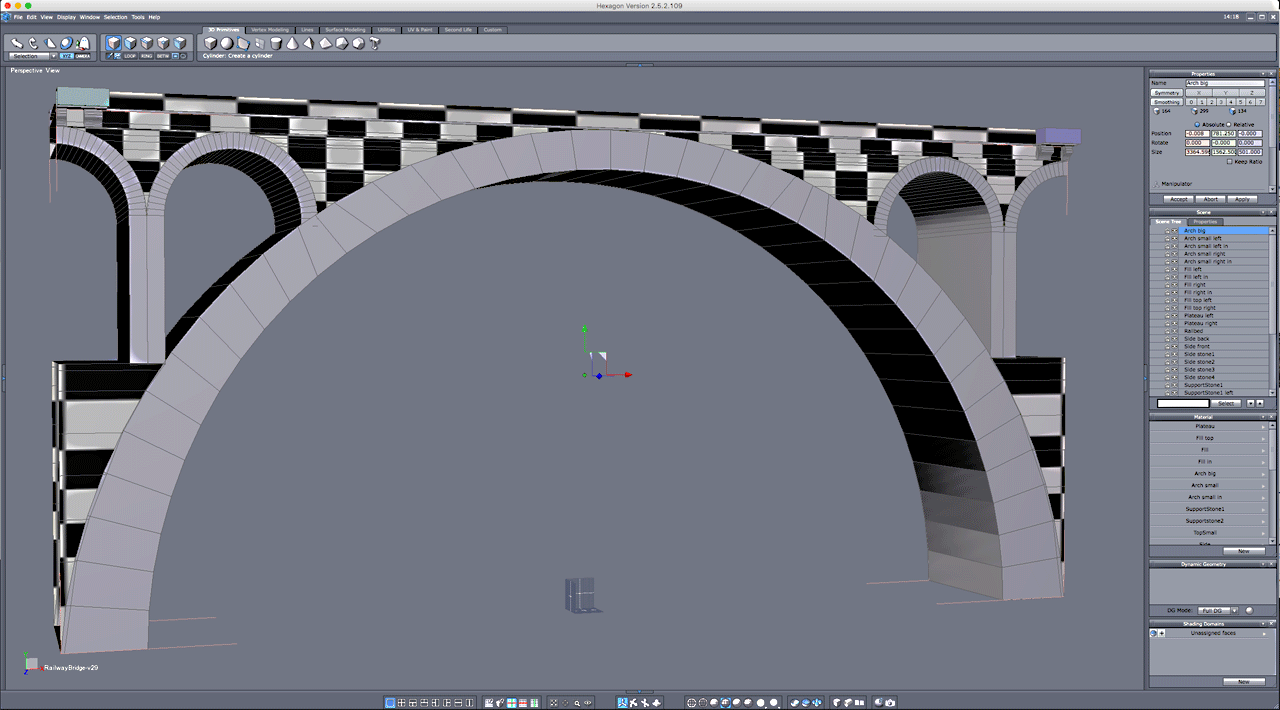Activate the Camera mode icon
Image resolution: width=1280 pixels, height=710 pixels.
coord(83,56)
